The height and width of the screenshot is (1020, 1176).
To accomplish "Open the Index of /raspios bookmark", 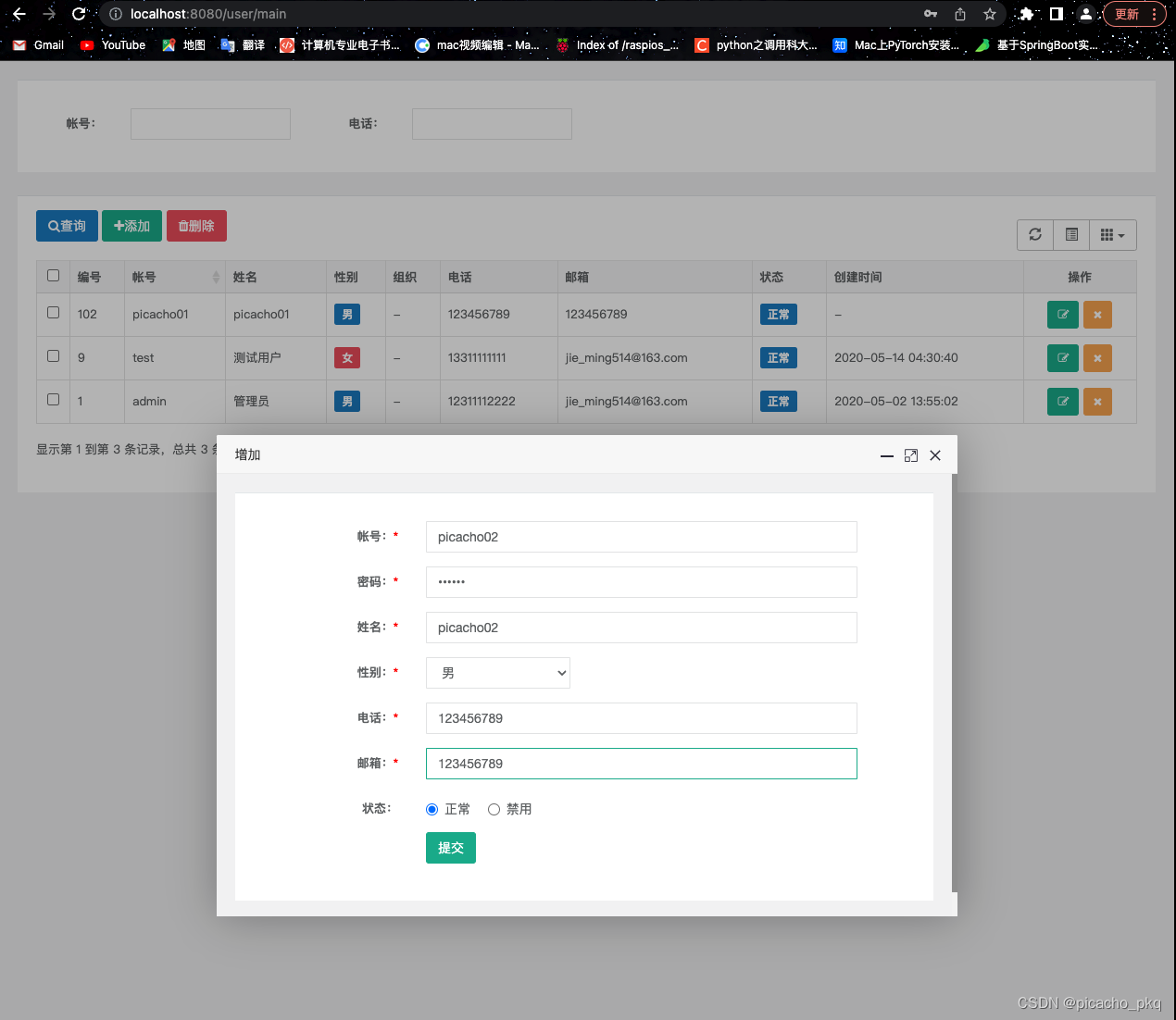I will point(617,45).
